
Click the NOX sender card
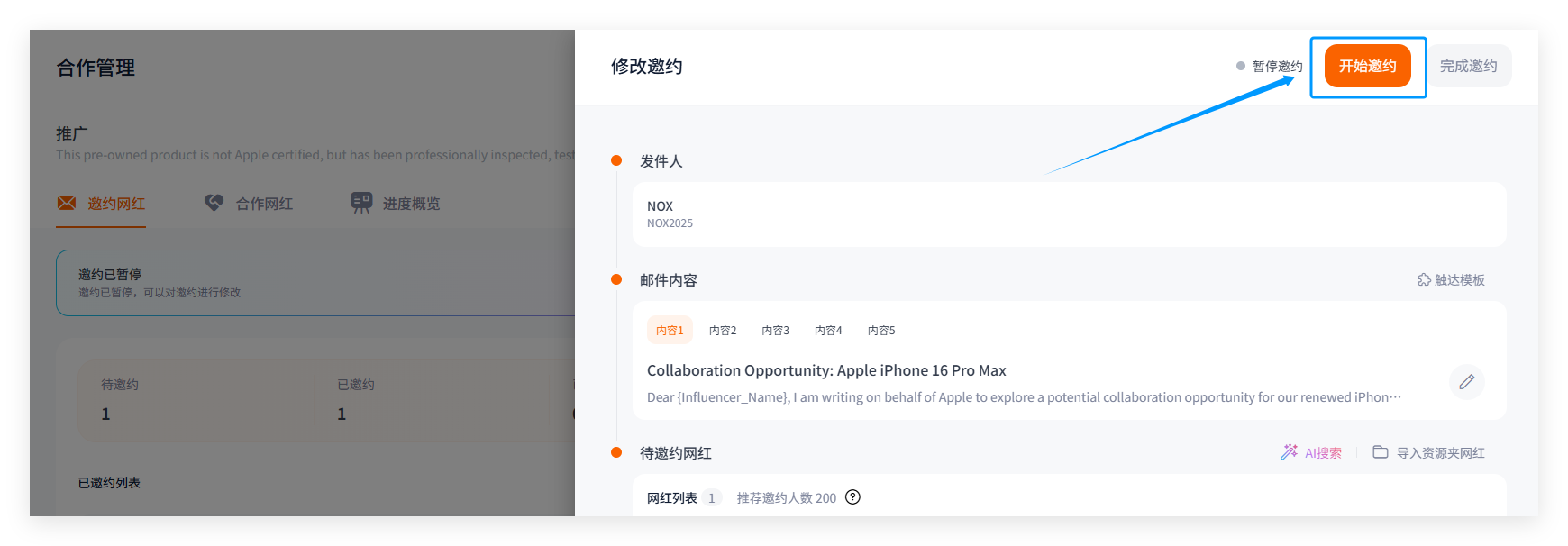click(x=1069, y=214)
